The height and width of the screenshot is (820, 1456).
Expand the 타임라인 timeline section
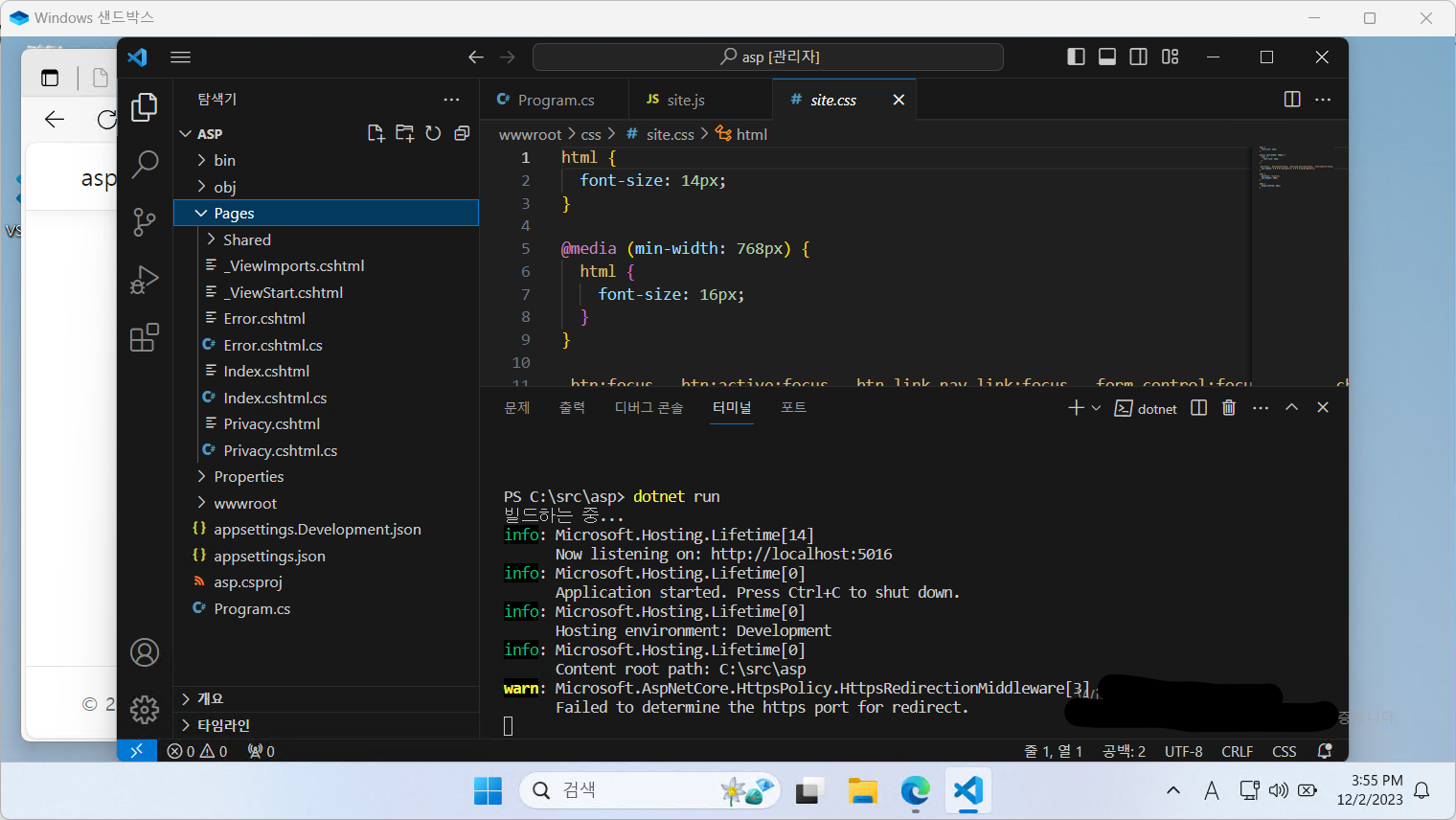point(326,725)
